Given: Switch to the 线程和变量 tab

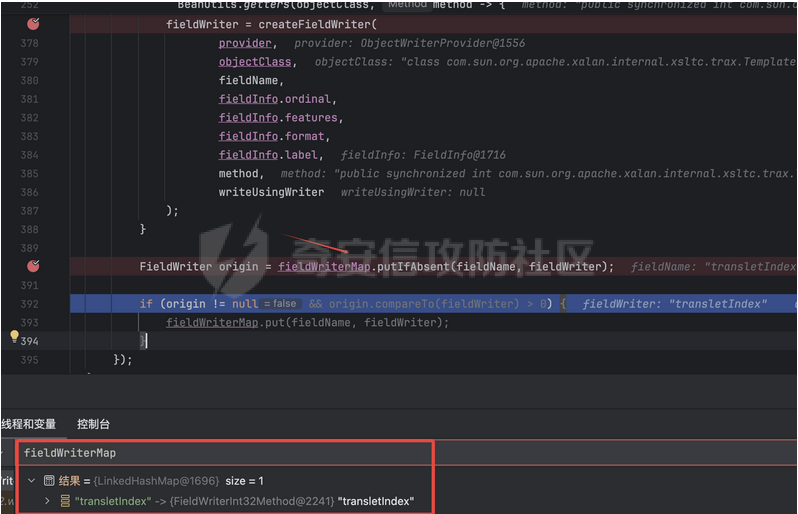Looking at the screenshot, I should point(28,424).
